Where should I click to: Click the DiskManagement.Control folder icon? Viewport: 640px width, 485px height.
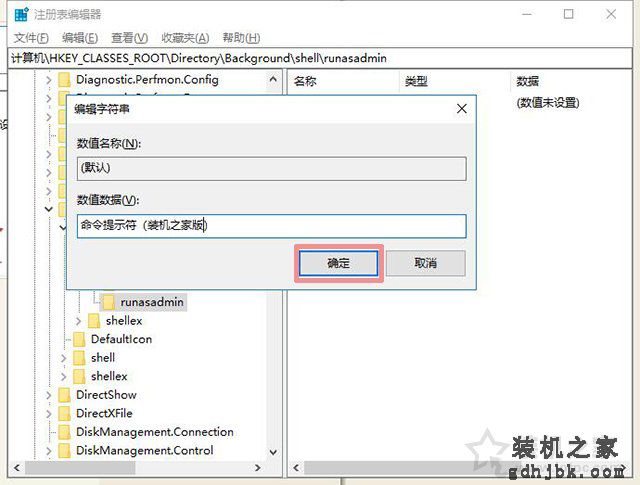64,451
